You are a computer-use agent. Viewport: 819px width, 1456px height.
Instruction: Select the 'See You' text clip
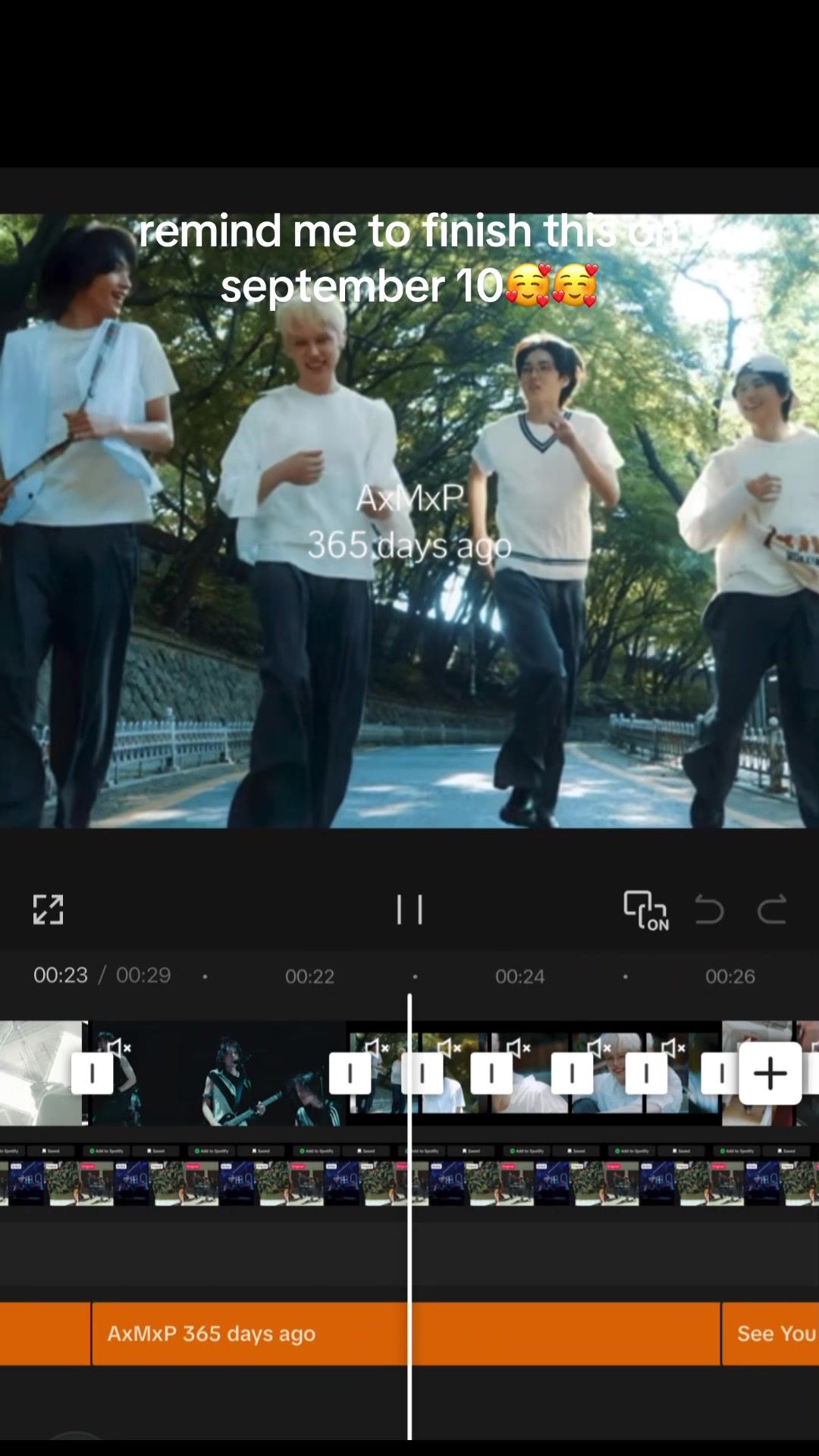[771, 1334]
